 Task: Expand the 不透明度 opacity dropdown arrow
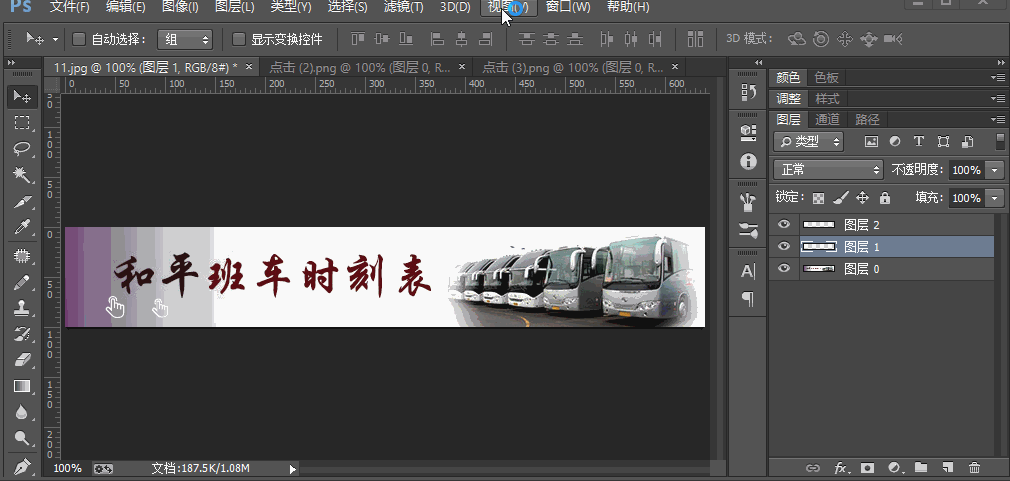(994, 170)
